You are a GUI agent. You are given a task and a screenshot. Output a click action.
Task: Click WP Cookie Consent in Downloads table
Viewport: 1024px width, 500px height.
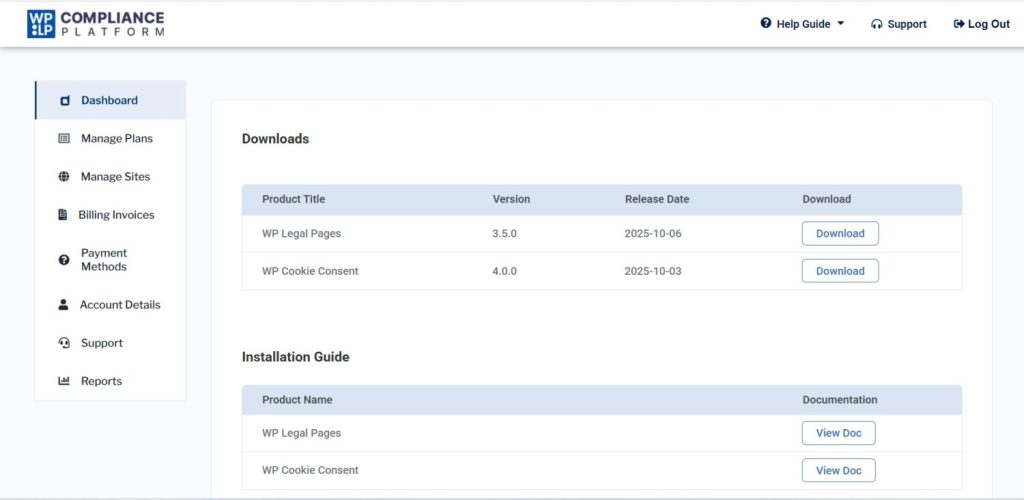click(310, 271)
